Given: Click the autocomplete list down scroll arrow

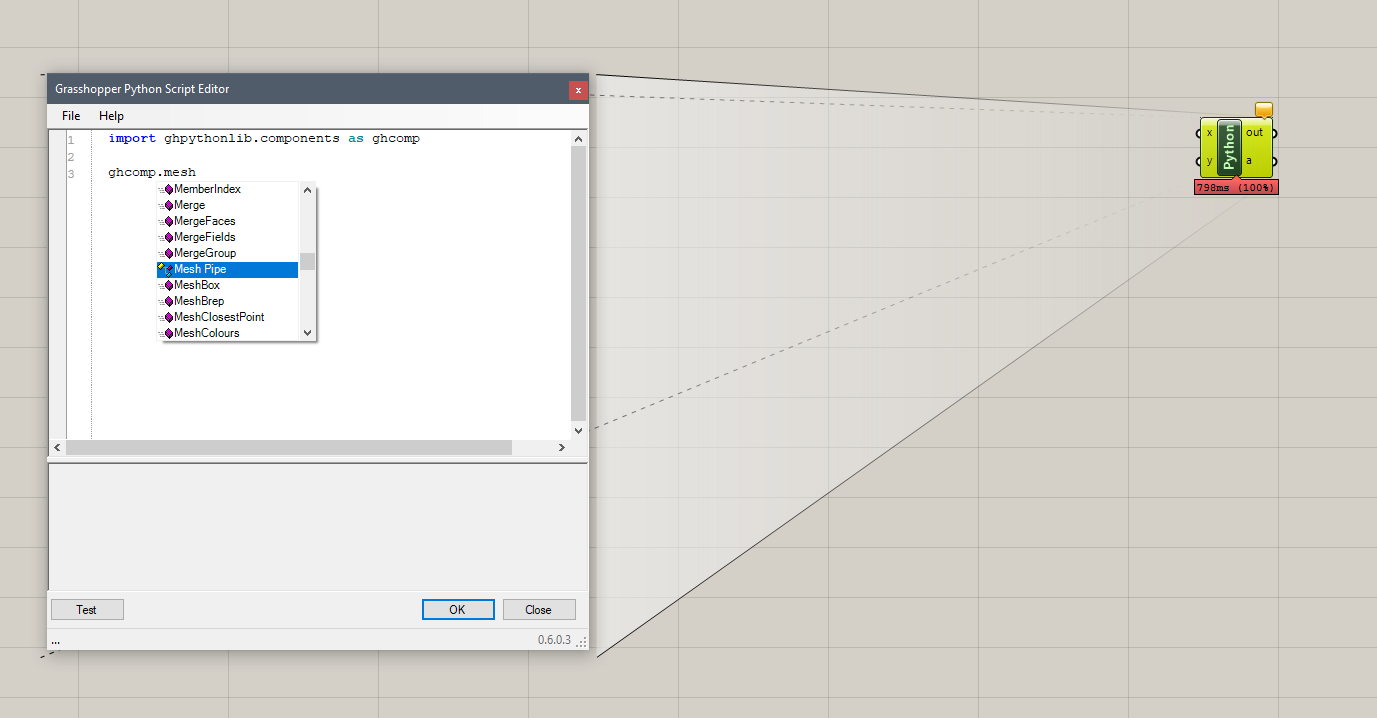Looking at the screenshot, I should point(307,333).
